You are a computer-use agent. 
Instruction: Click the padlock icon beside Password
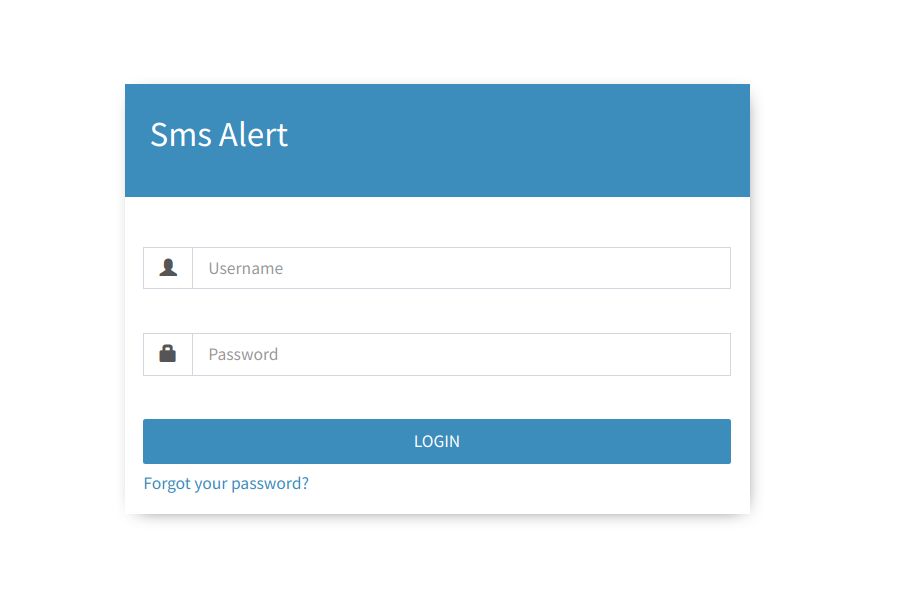pos(168,354)
